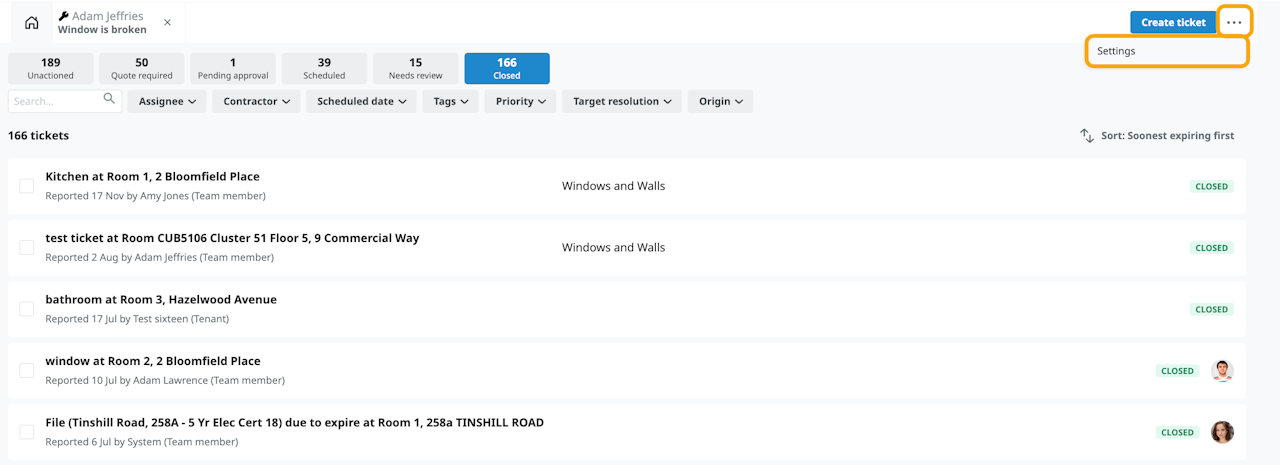Image resolution: width=1280 pixels, height=465 pixels.
Task: Expand the Scheduled date filter
Action: pyautogui.click(x=361, y=101)
